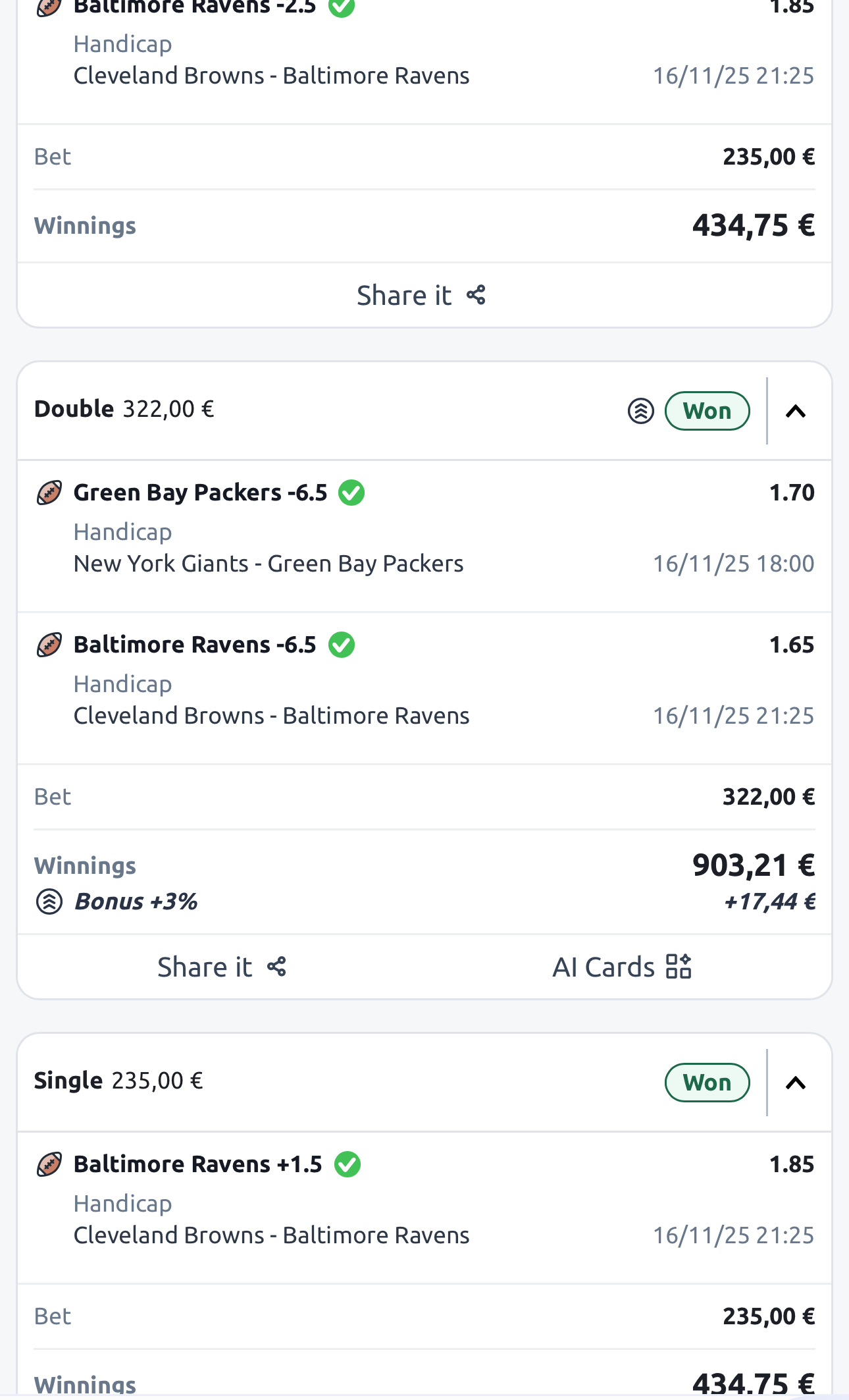Click the football icon next to Green Bay Packers -6.5
Screen dimensions: 849x1400
[x=49, y=493]
